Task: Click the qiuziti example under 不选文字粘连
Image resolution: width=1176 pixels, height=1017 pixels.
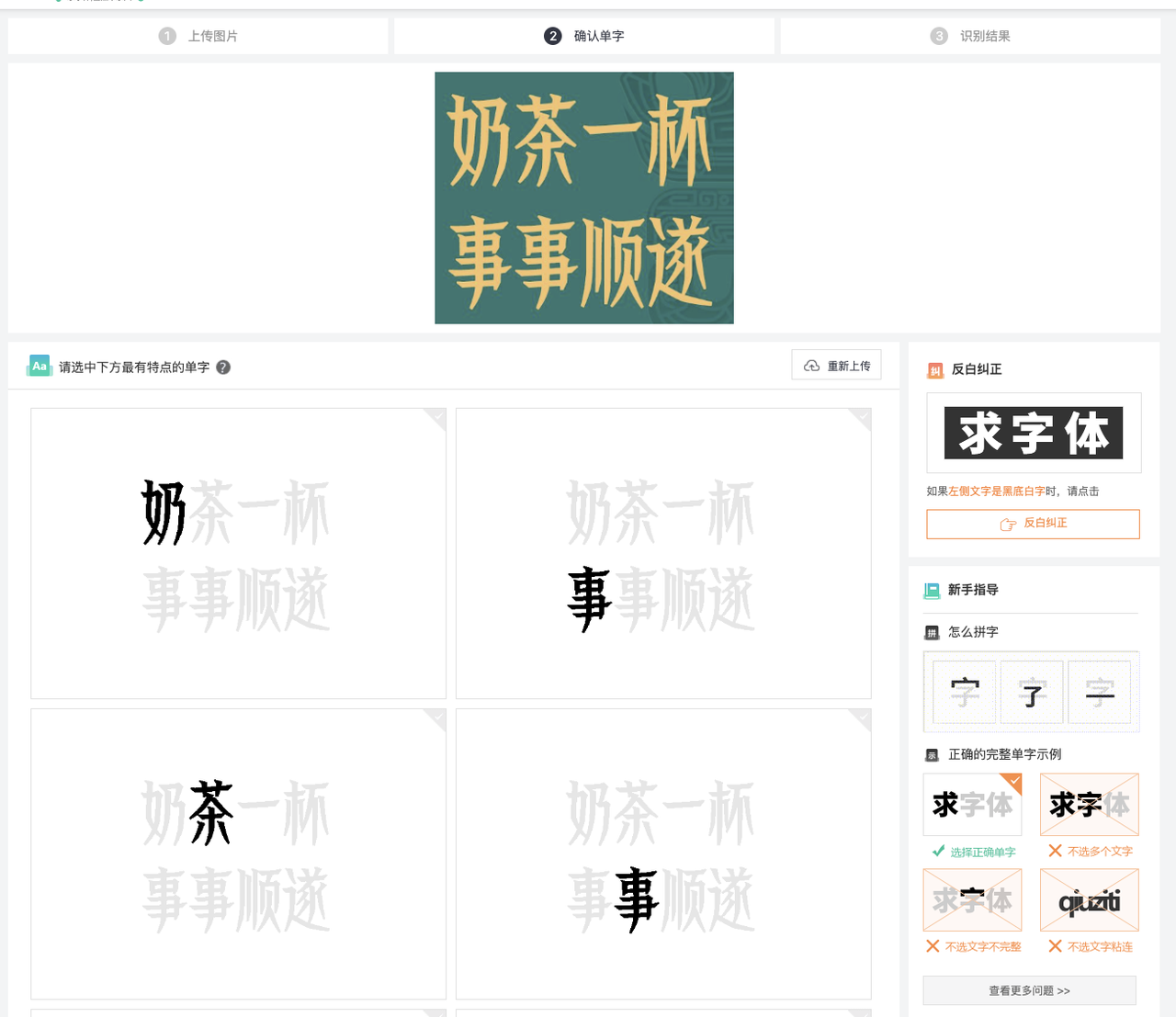Action: (x=1089, y=899)
